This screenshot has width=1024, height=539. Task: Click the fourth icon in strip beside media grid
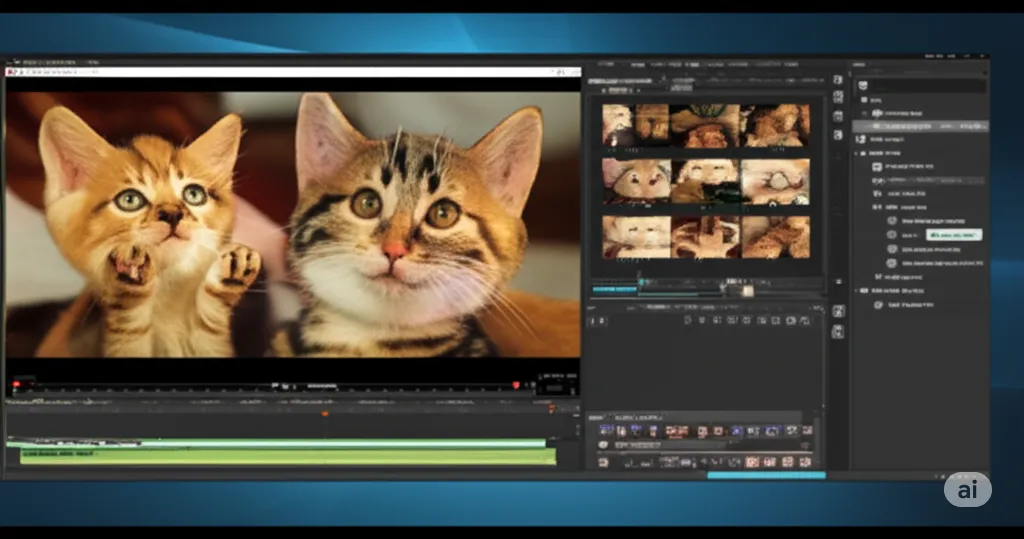838,135
